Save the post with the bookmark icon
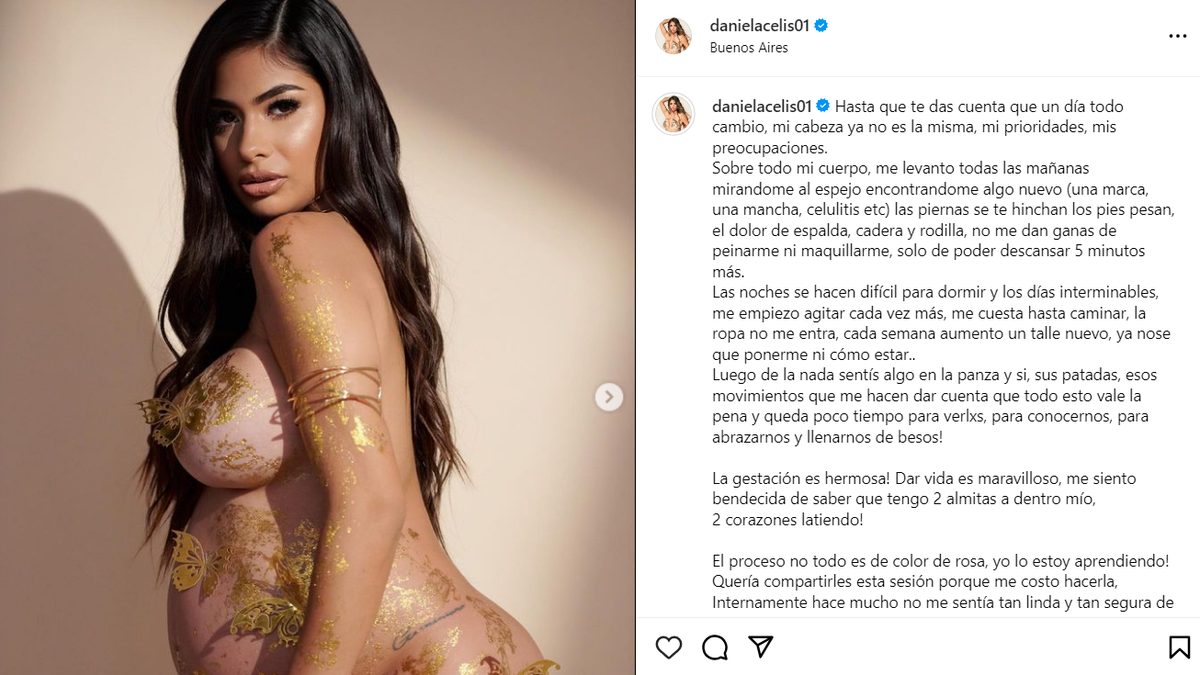 click(x=1179, y=648)
